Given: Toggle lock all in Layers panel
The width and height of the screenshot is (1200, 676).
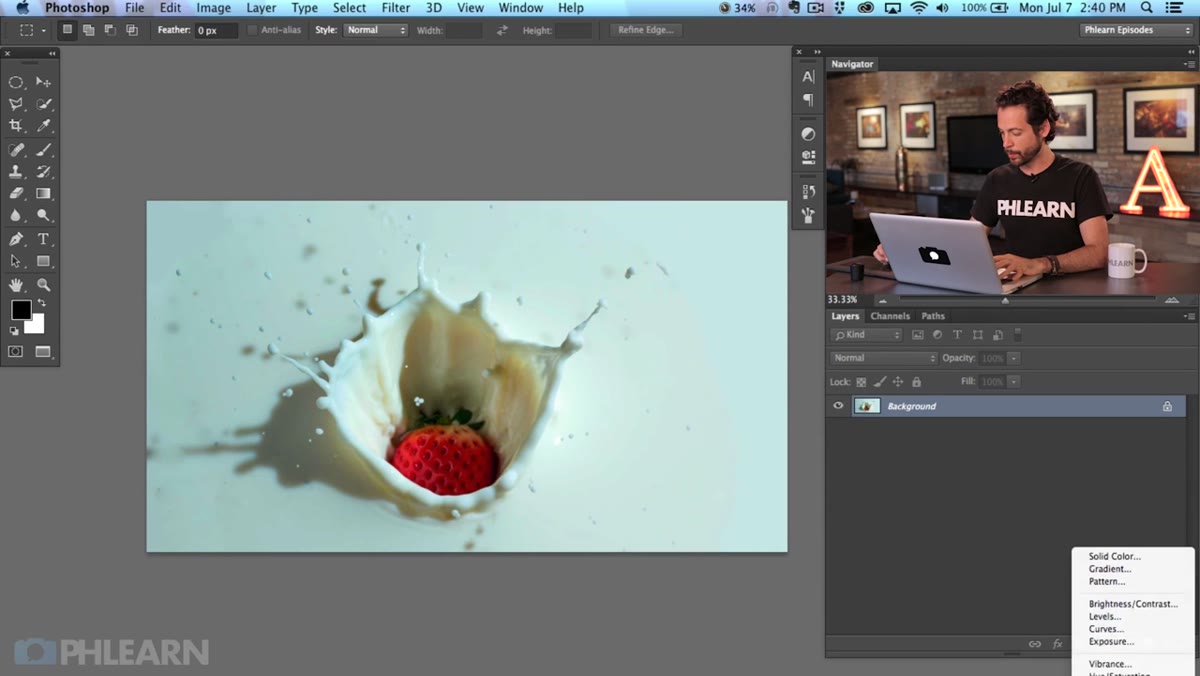Looking at the screenshot, I should pyautogui.click(x=916, y=382).
